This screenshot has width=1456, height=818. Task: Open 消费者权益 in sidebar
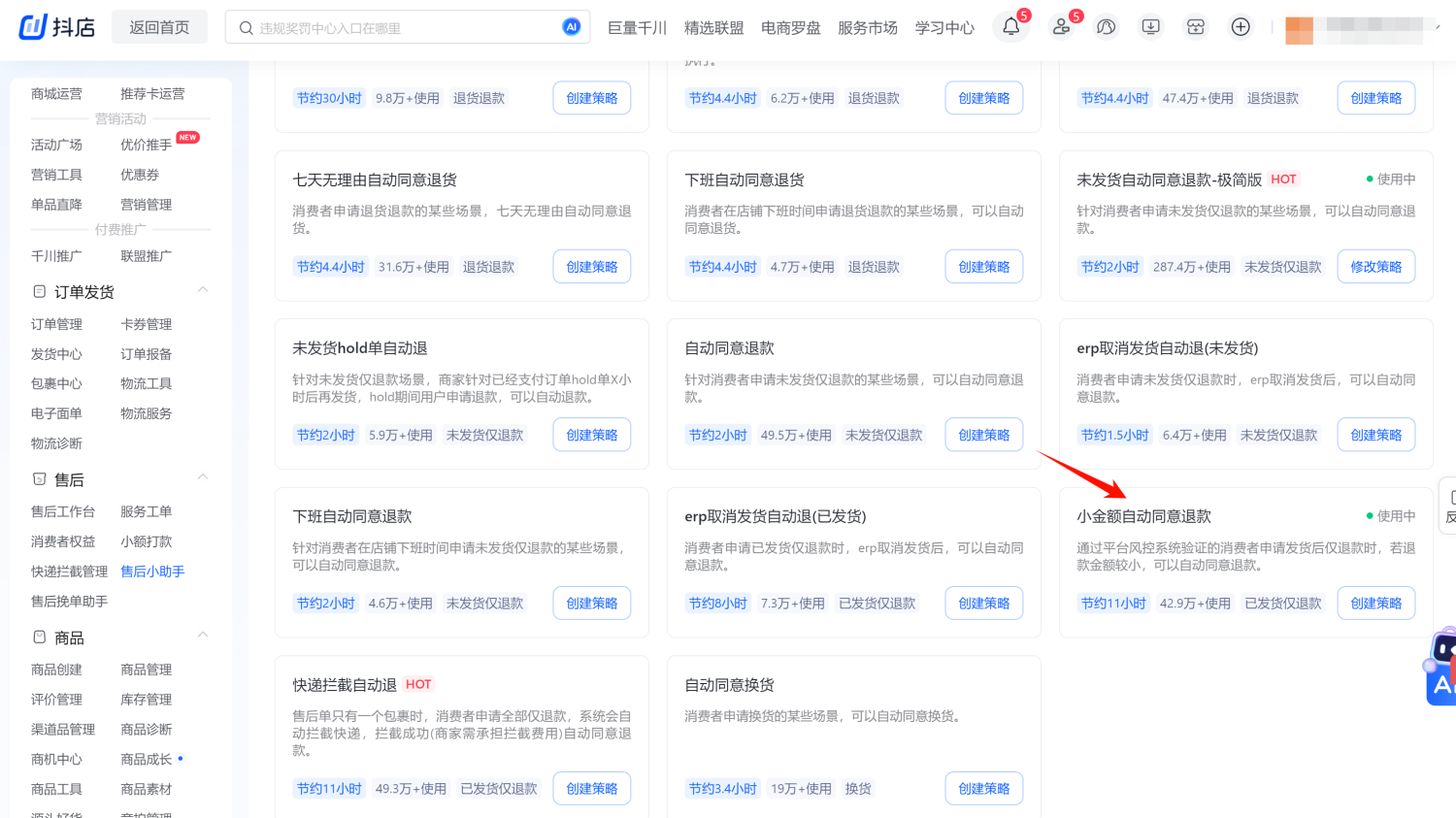63,541
